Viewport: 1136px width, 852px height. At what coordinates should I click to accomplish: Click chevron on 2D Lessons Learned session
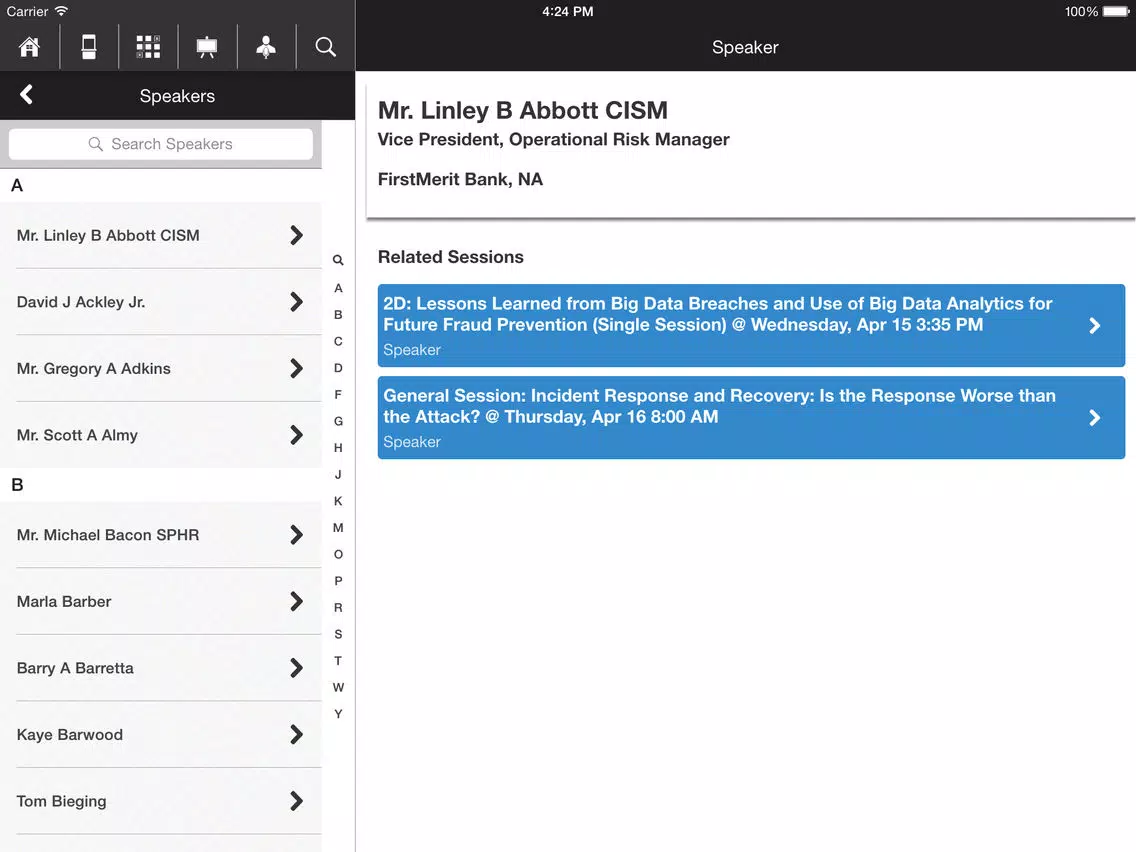[1095, 326]
